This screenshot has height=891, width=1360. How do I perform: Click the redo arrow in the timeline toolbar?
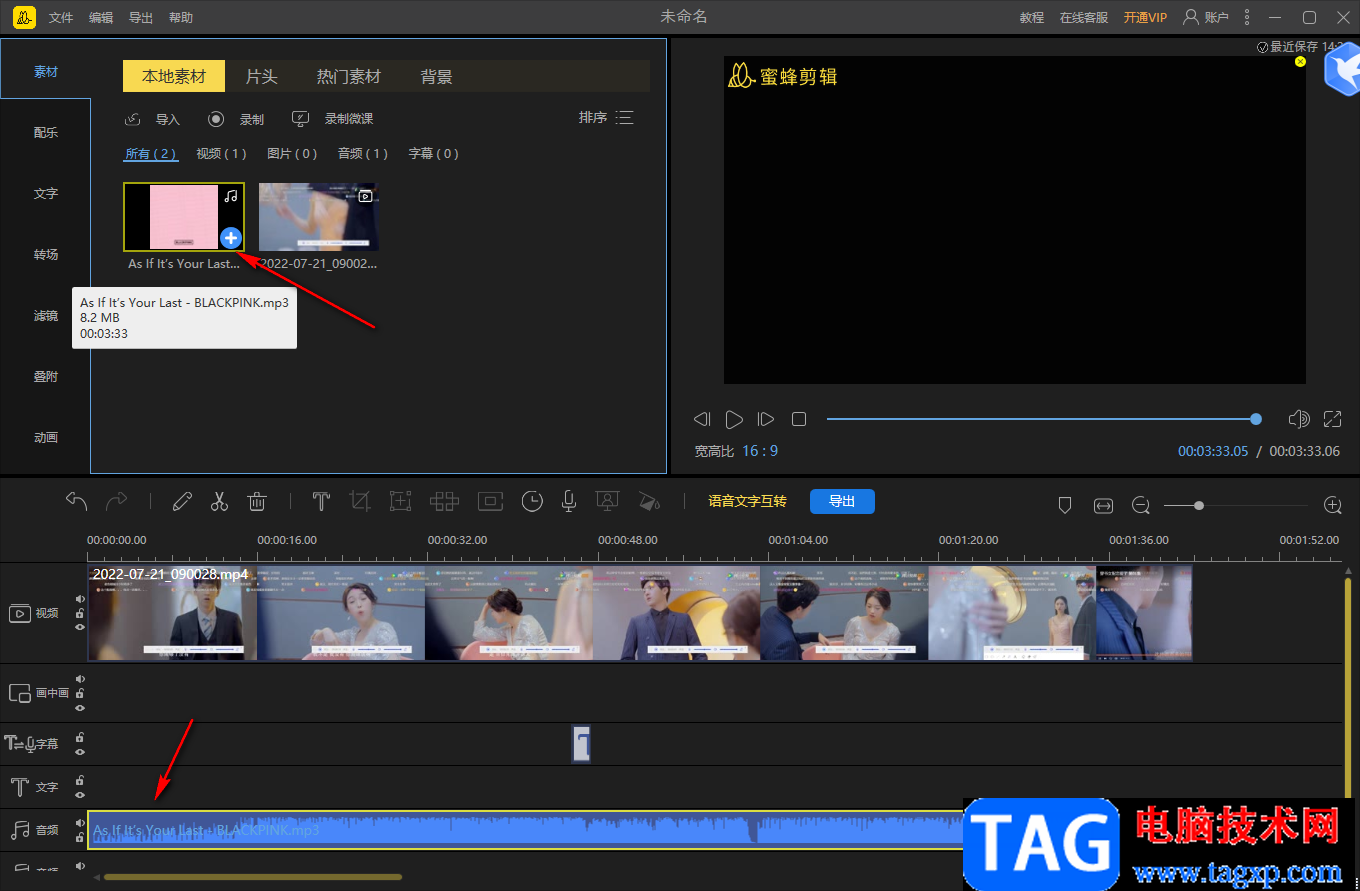[x=117, y=501]
